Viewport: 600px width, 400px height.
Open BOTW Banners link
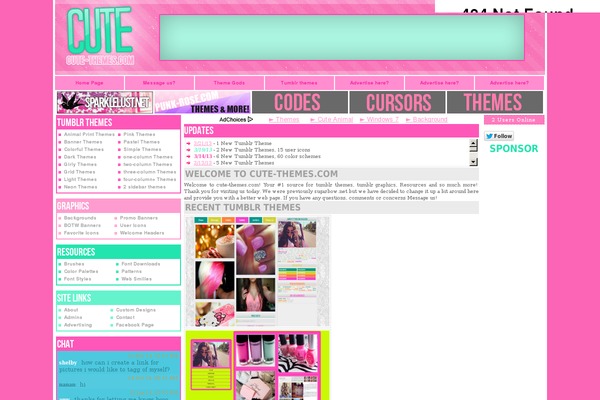pyautogui.click(x=82, y=225)
